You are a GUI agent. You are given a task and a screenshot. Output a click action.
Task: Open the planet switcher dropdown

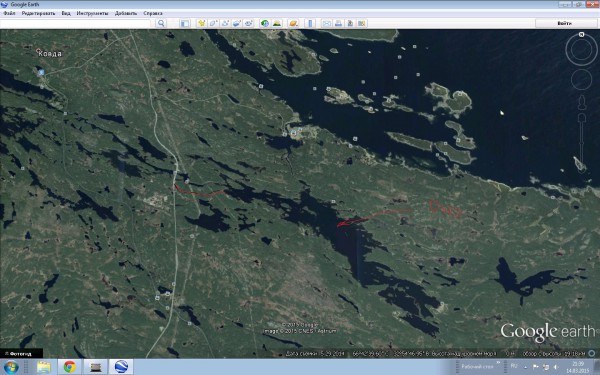coord(293,23)
